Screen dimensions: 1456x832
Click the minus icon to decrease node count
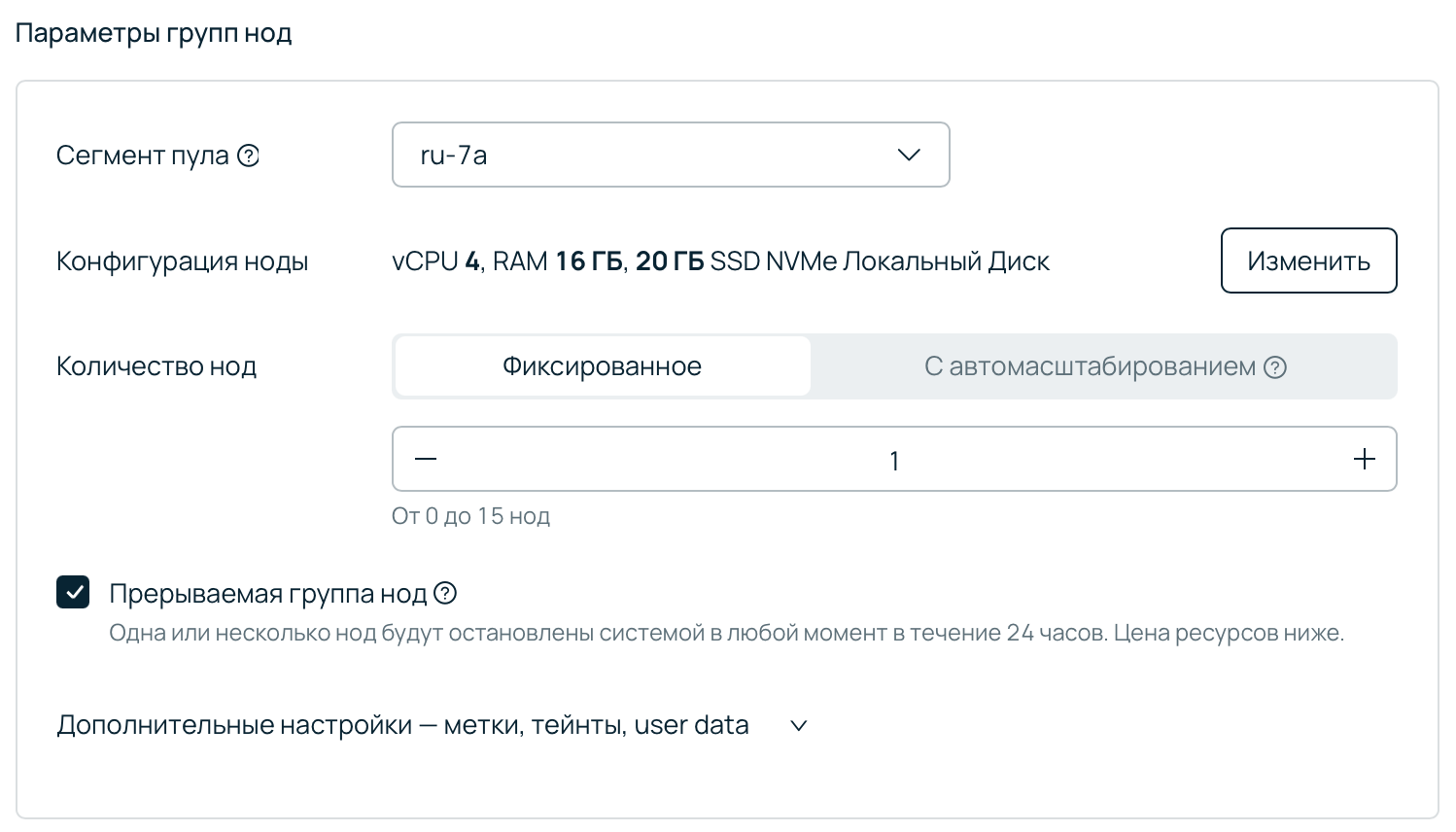[425, 459]
